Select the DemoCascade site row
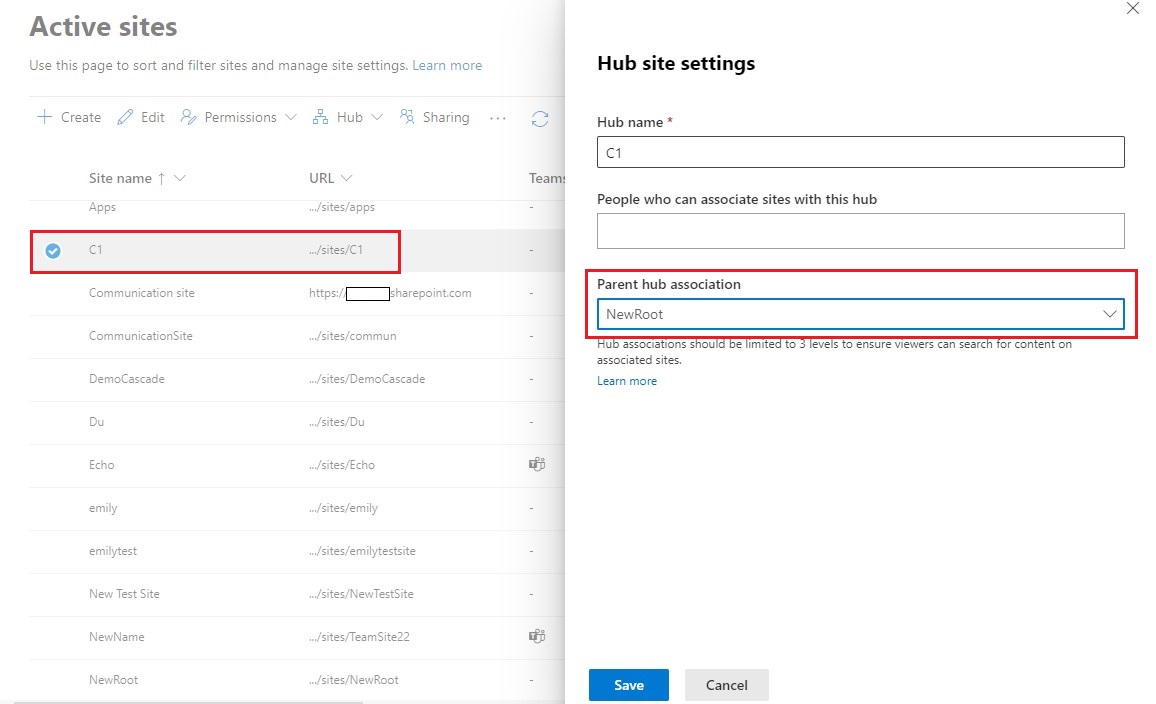This screenshot has height=704, width=1156. click(296, 379)
